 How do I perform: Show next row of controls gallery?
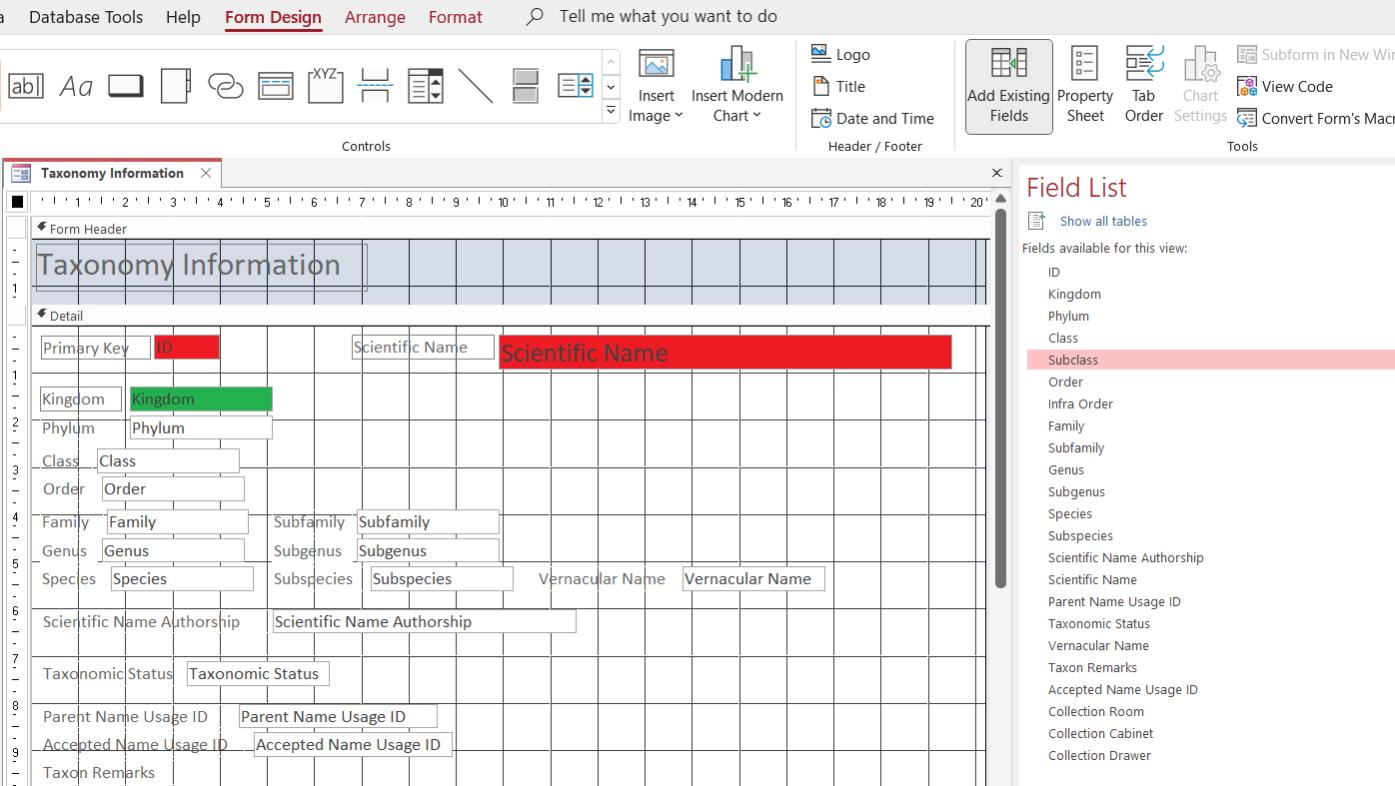611,87
